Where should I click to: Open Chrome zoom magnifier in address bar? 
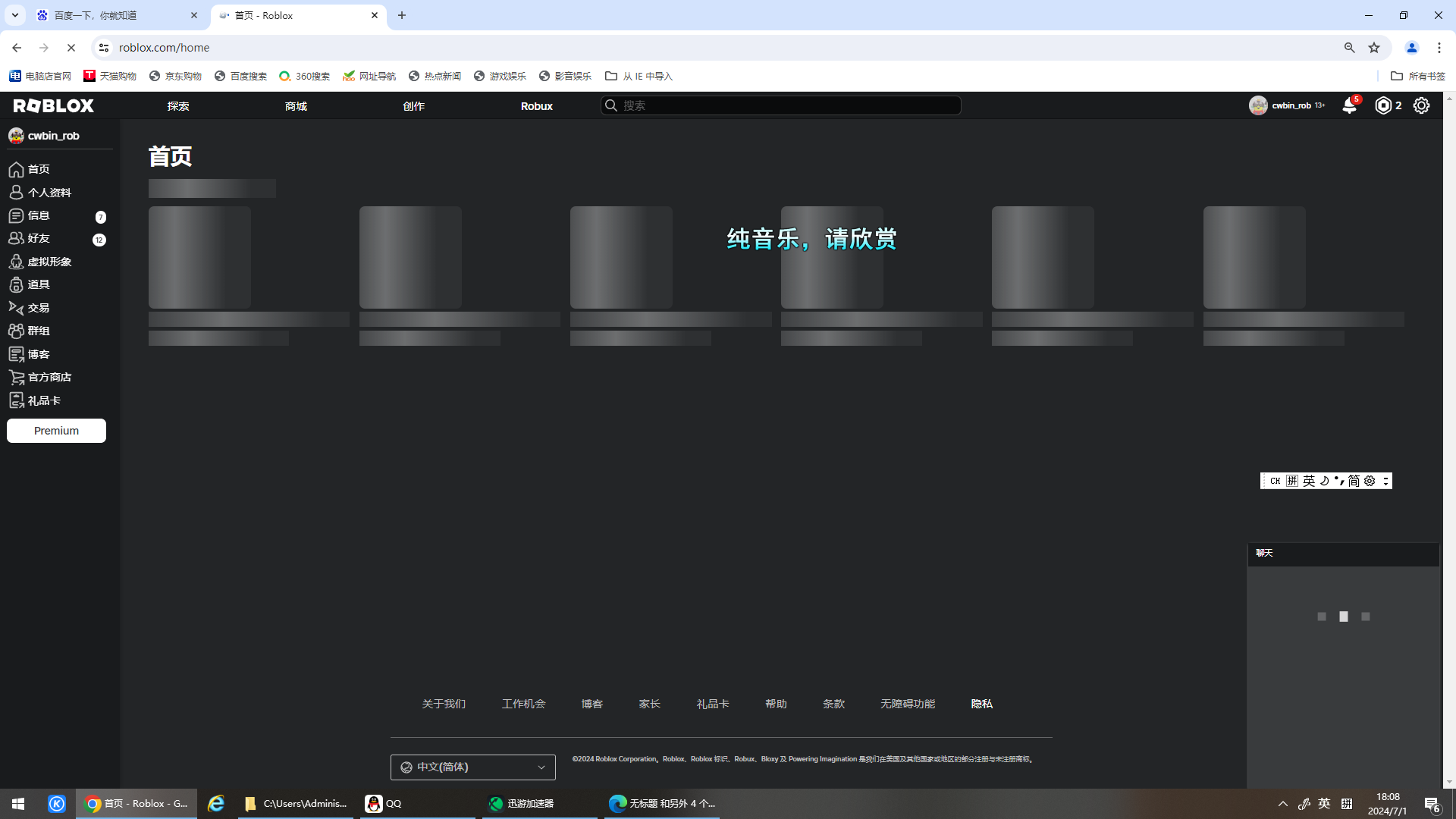(1350, 48)
